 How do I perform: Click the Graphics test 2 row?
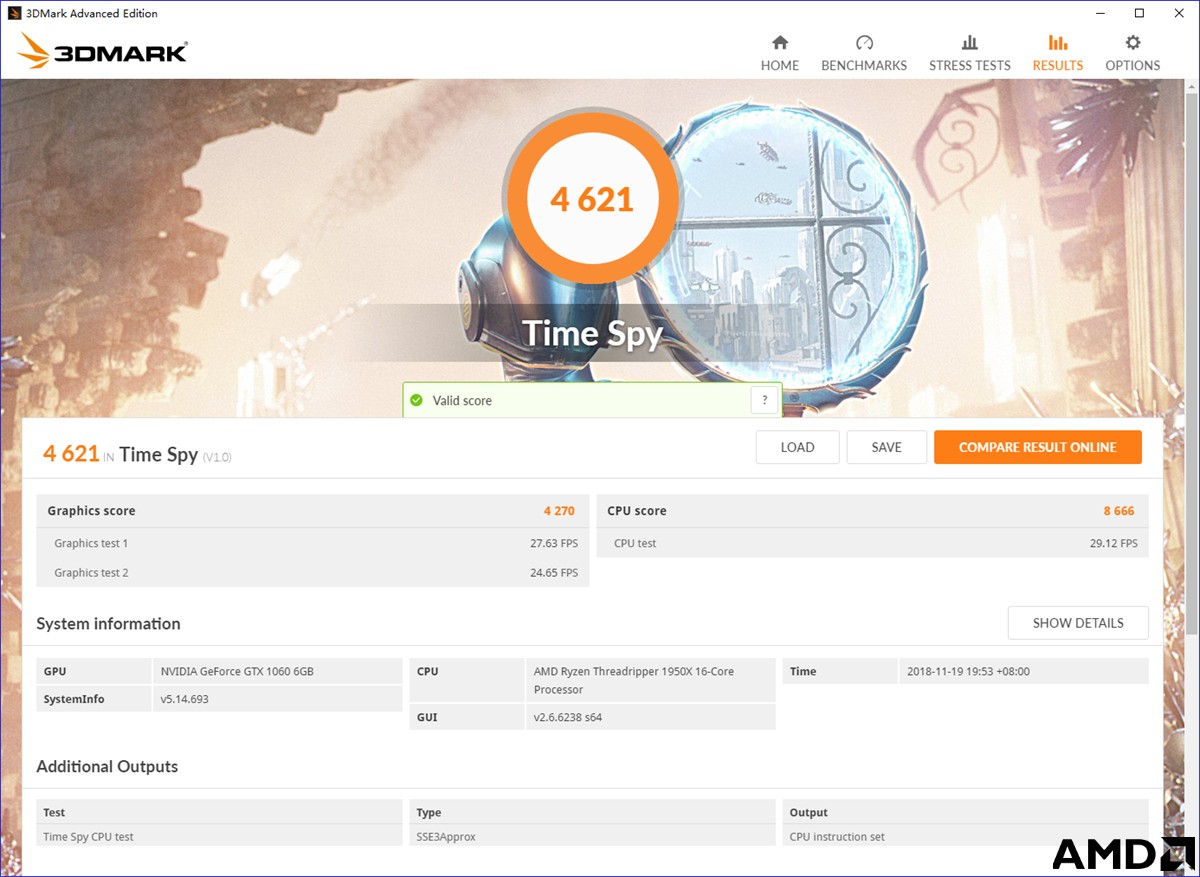[313, 572]
